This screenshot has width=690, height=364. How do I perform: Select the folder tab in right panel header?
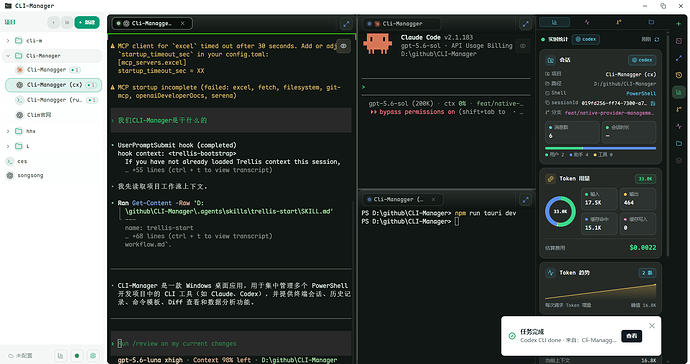click(651, 22)
